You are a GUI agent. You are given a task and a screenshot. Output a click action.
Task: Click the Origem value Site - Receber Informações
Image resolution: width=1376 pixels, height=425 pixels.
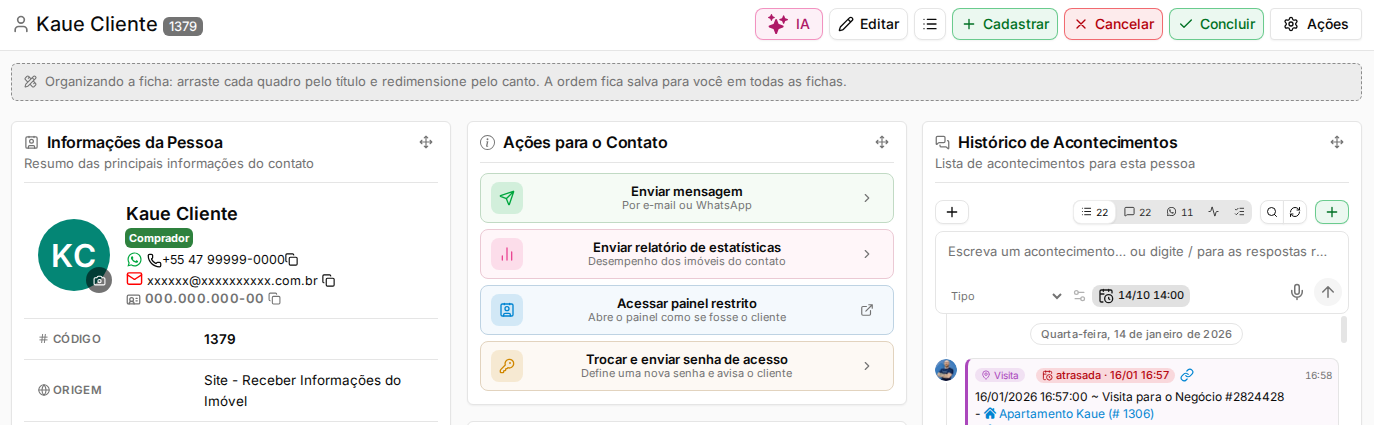pyautogui.click(x=302, y=390)
